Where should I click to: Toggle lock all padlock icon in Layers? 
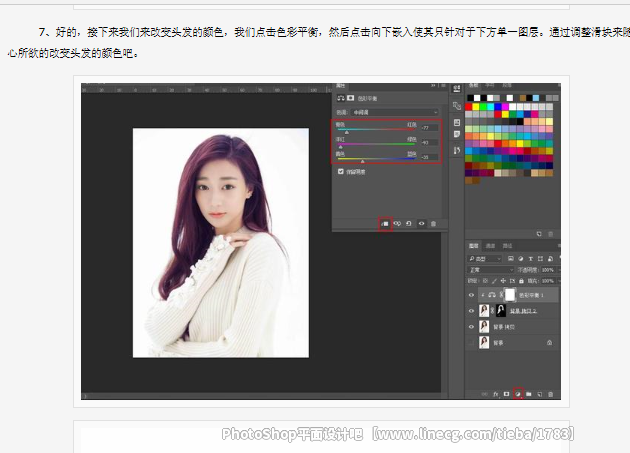coord(521,281)
